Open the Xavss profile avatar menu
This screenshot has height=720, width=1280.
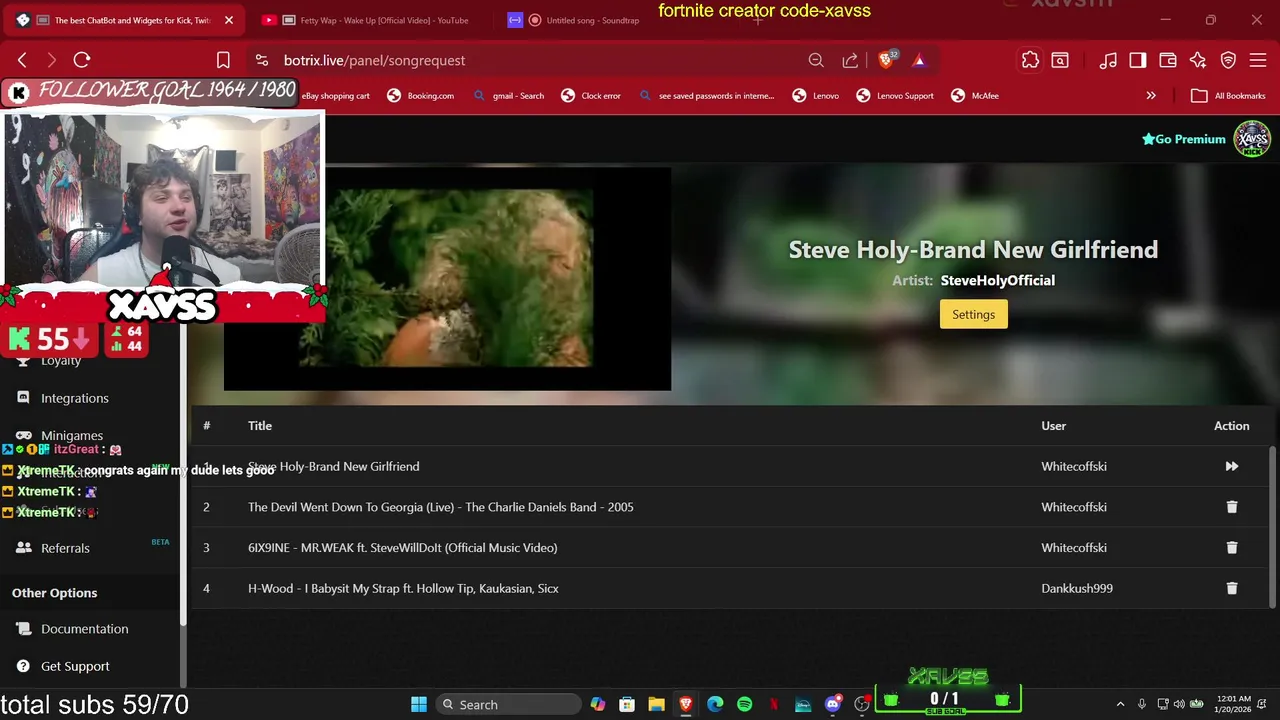coord(1251,139)
